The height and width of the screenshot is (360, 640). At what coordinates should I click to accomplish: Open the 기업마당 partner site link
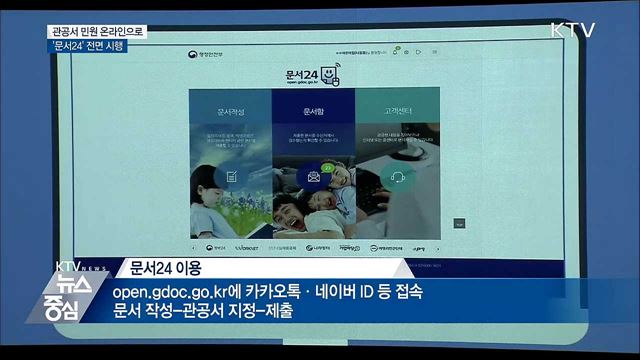(349, 248)
